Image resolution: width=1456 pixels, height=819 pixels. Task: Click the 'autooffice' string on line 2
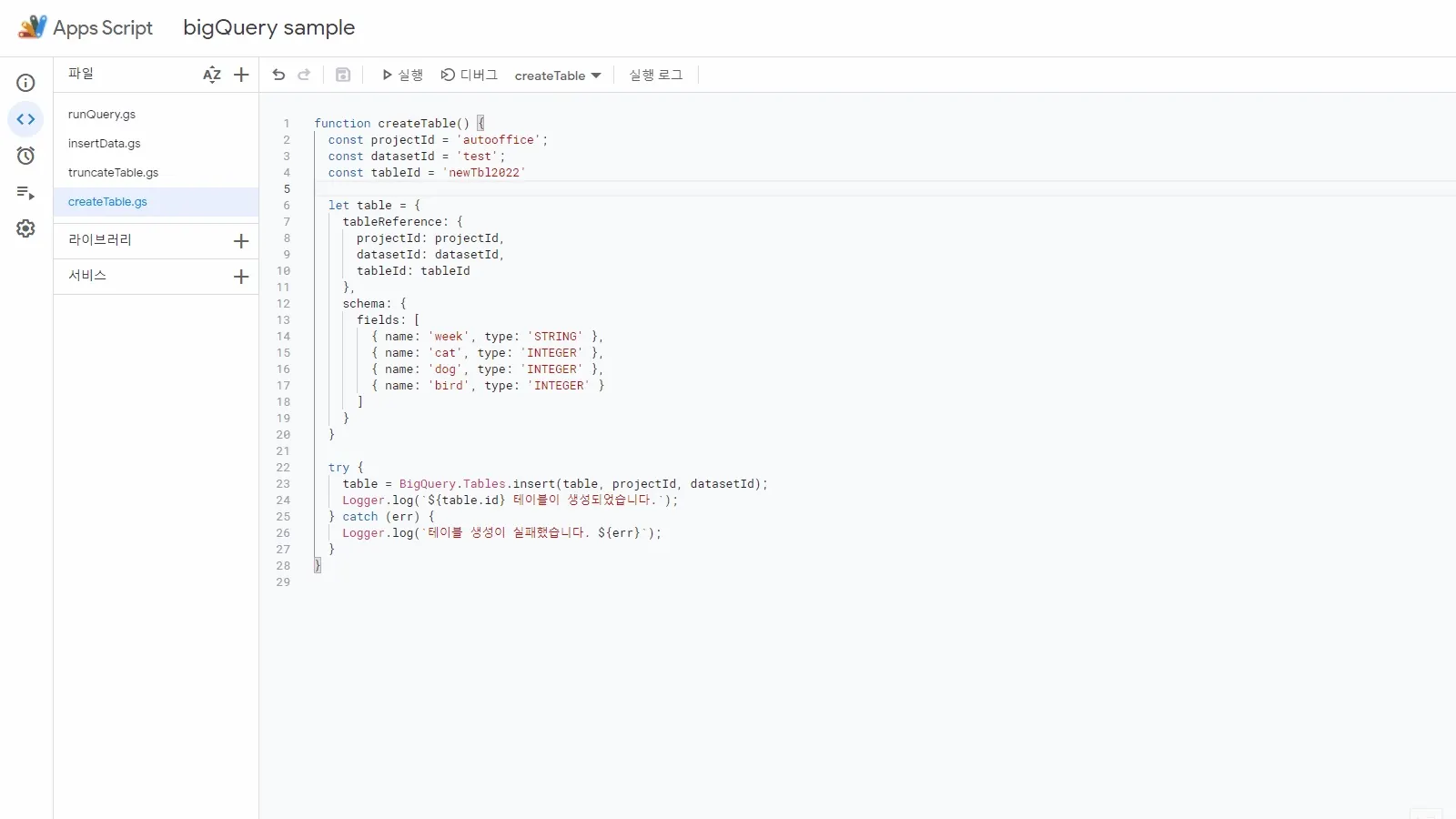pyautogui.click(x=499, y=140)
